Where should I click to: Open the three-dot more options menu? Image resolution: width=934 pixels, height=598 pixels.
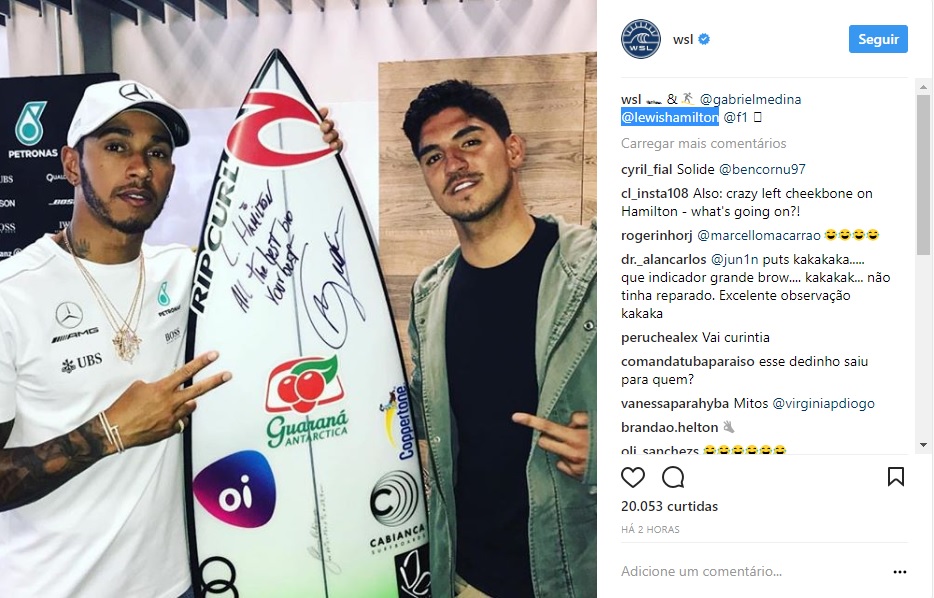point(899,572)
